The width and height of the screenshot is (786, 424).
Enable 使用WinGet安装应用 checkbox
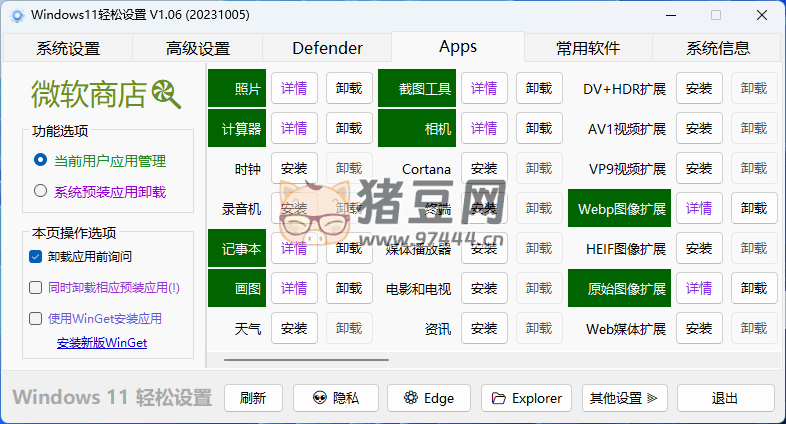click(36, 318)
